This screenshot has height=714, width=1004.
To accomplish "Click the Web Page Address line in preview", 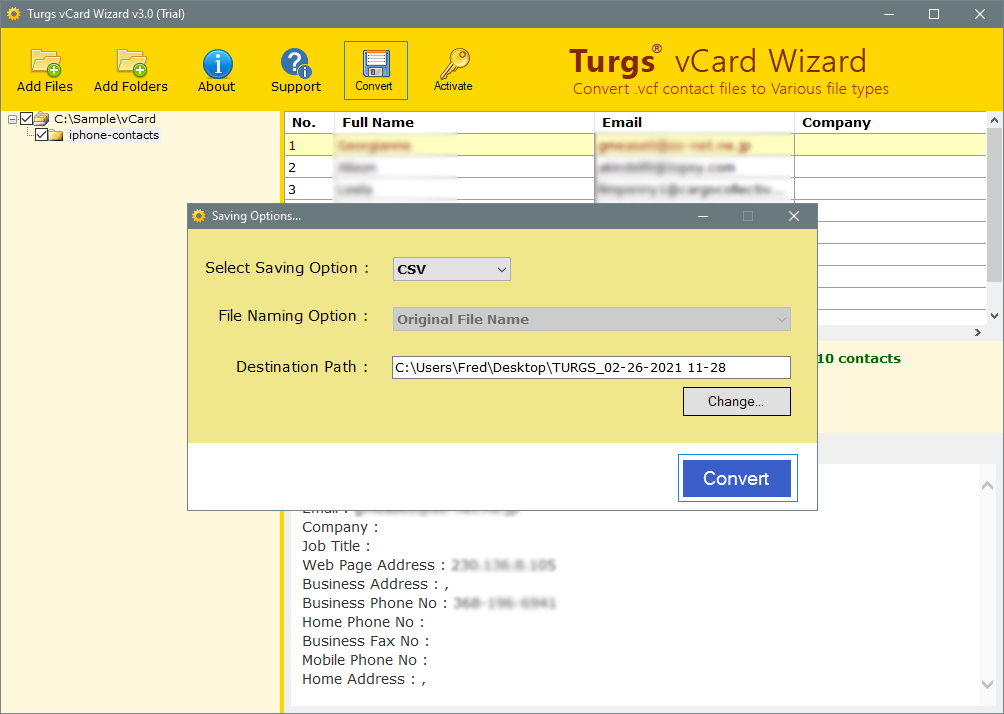I will point(429,565).
